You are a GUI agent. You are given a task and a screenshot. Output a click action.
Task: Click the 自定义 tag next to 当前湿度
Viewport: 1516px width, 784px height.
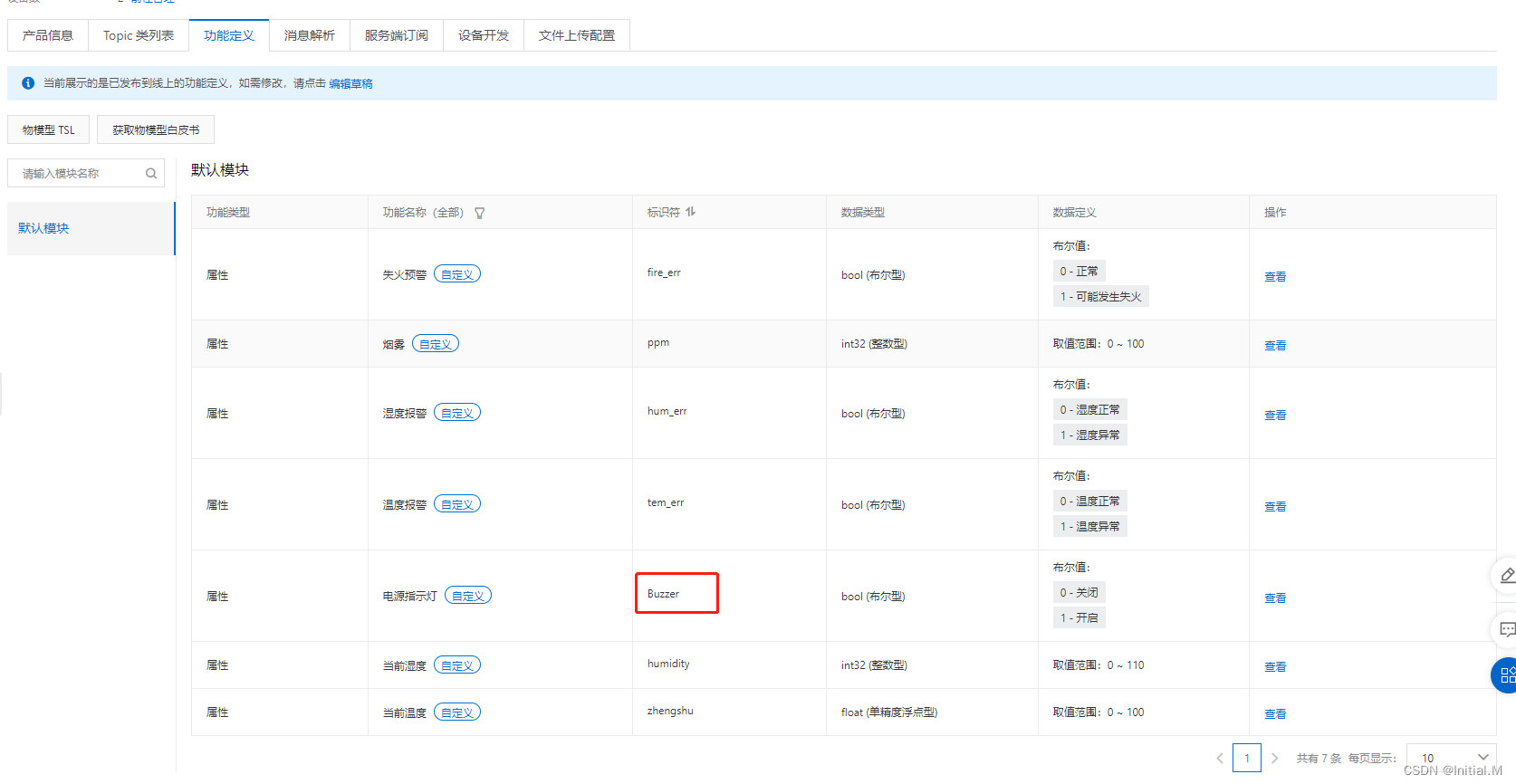457,665
